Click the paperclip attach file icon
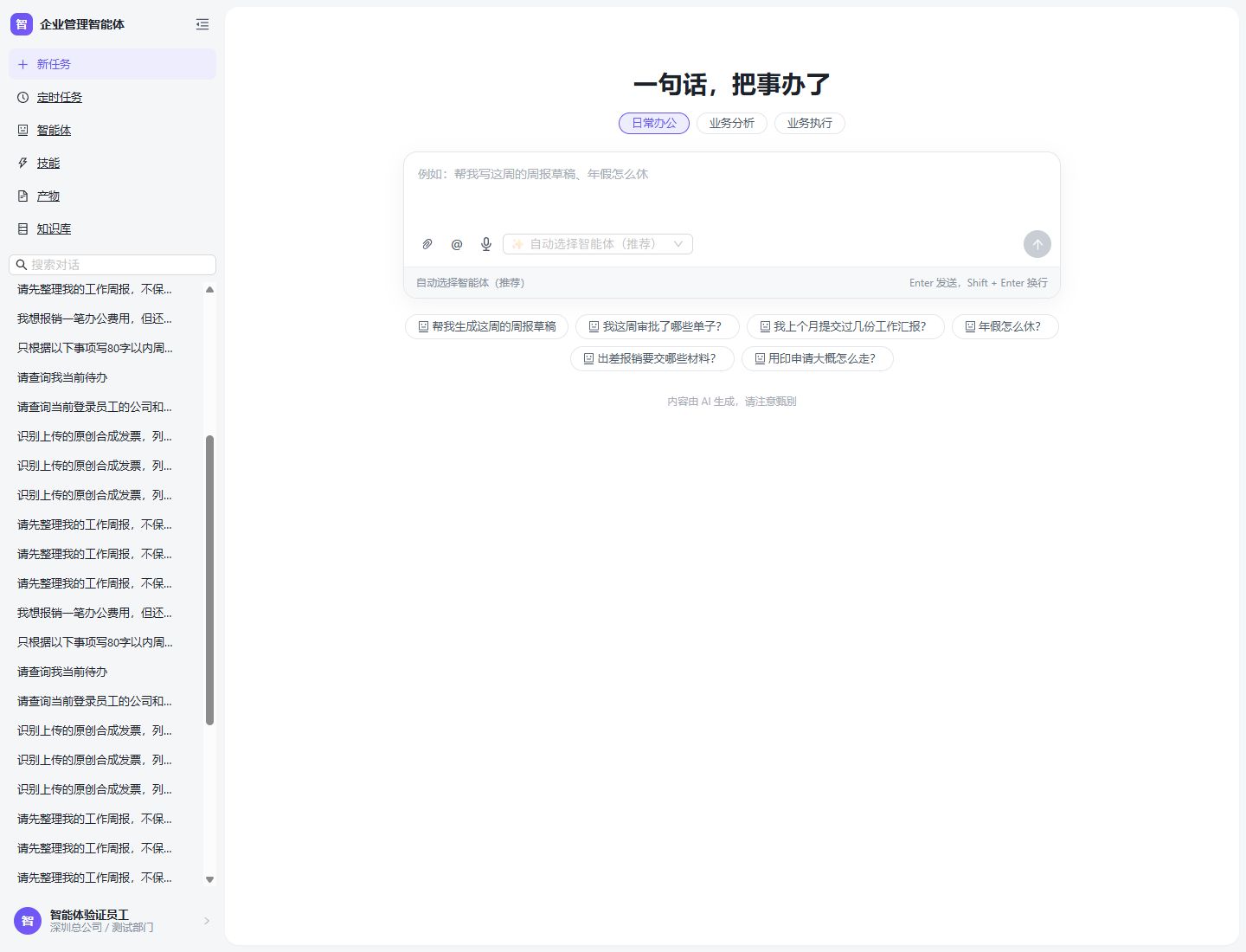 click(427, 244)
